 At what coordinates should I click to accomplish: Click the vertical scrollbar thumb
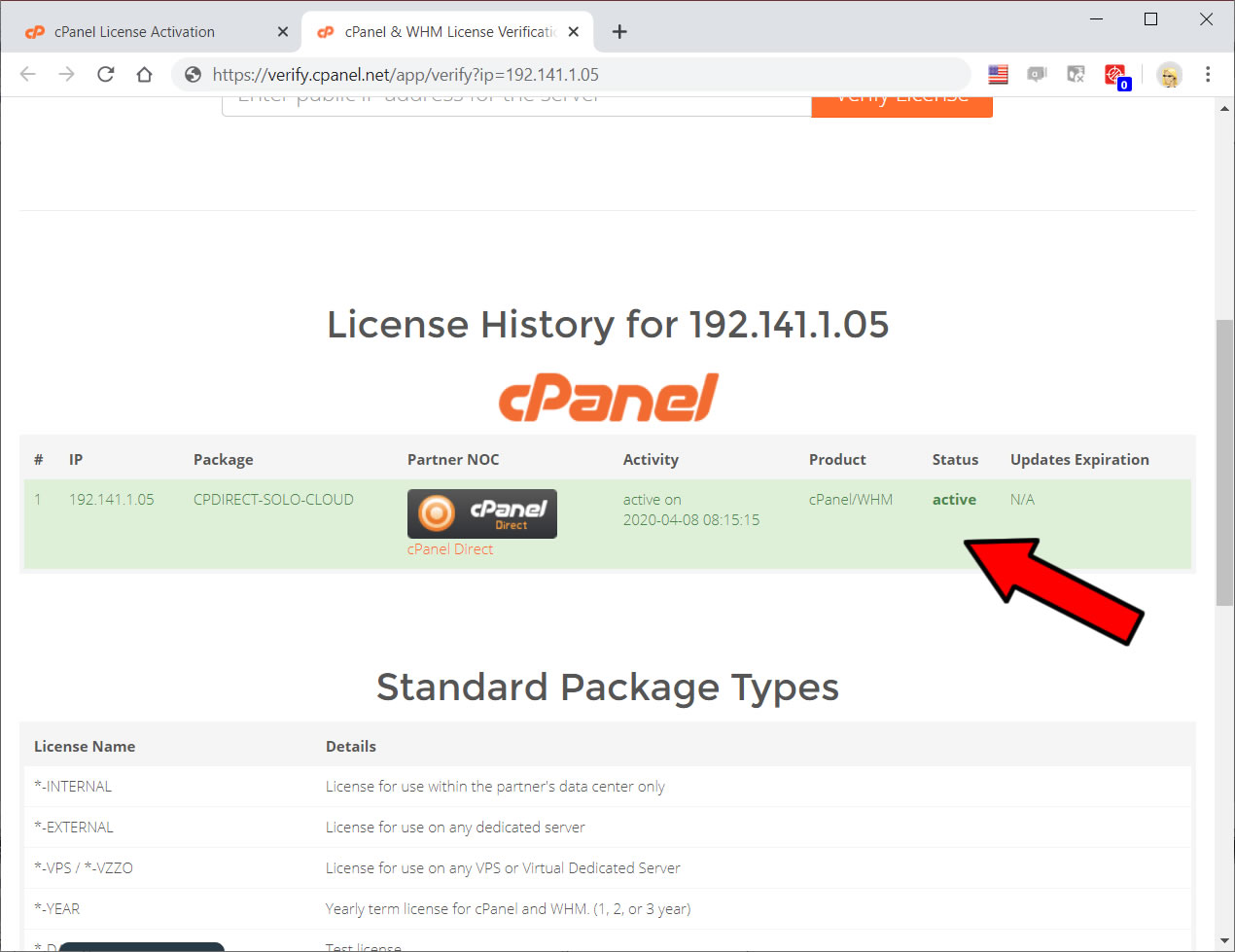click(1224, 462)
